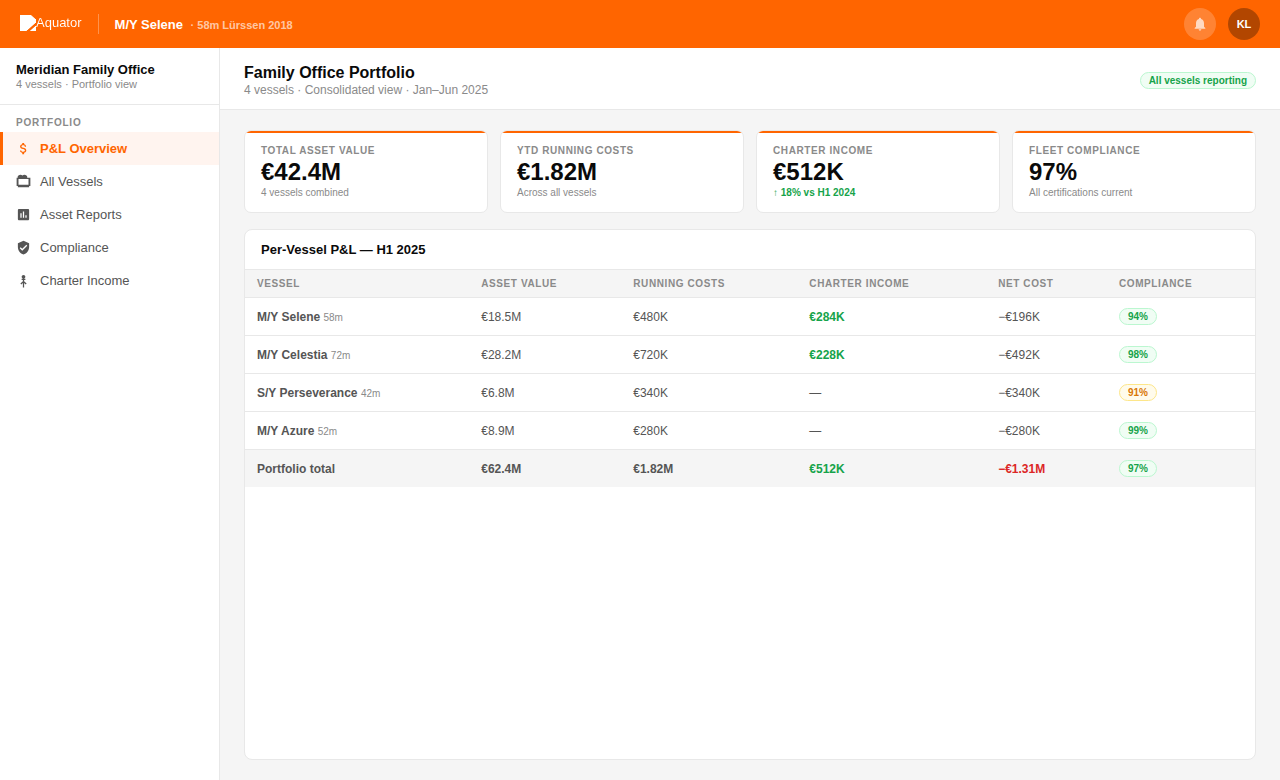The width and height of the screenshot is (1280, 780).
Task: Click the –€1.31M total net cost
Action: pyautogui.click(x=1021, y=469)
